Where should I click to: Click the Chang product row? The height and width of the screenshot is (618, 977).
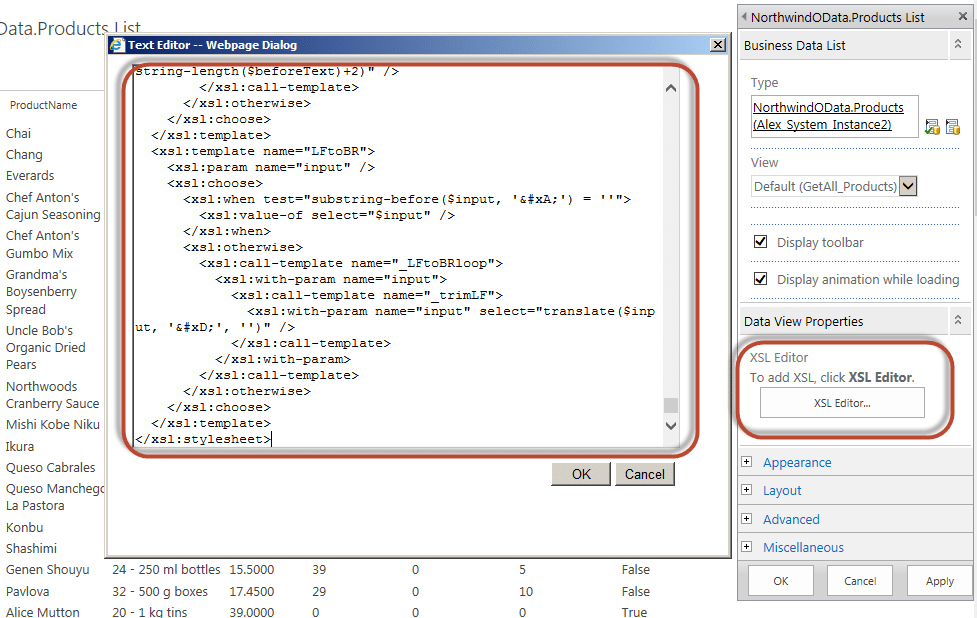click(24, 154)
